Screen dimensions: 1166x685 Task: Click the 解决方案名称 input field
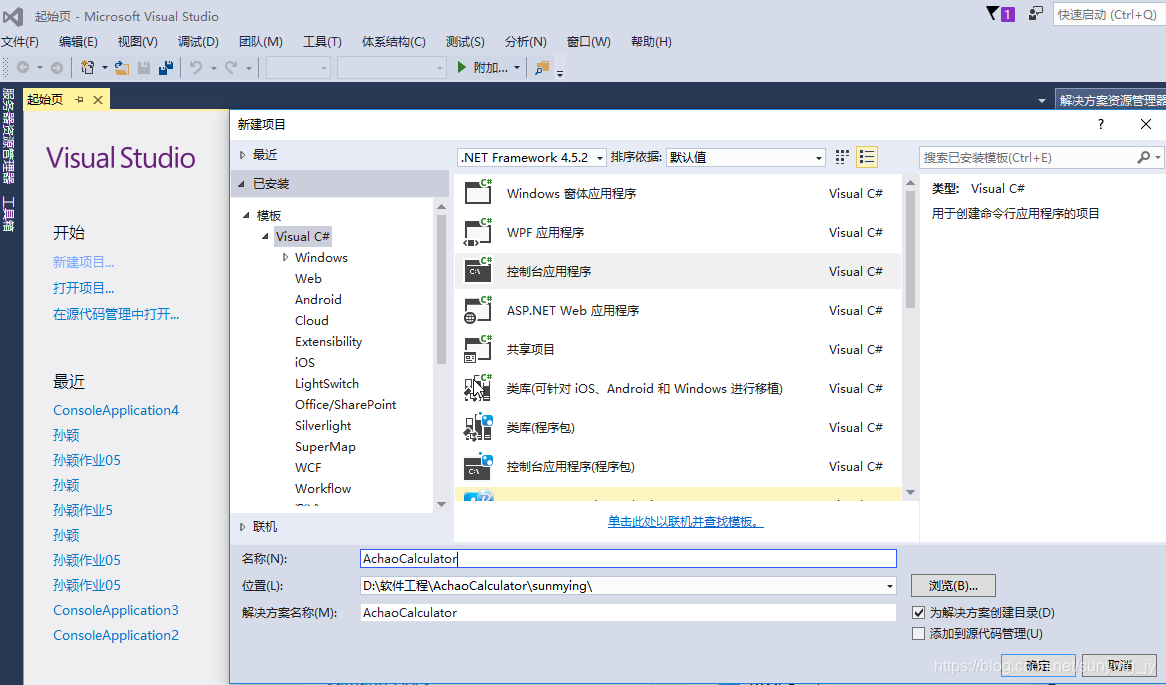coord(628,613)
